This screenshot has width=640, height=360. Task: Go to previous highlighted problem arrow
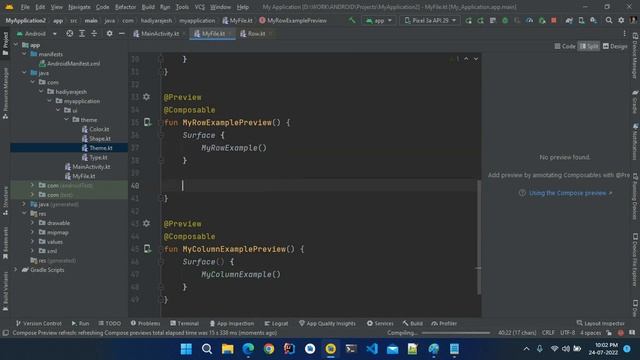pyautogui.click(x=466, y=59)
